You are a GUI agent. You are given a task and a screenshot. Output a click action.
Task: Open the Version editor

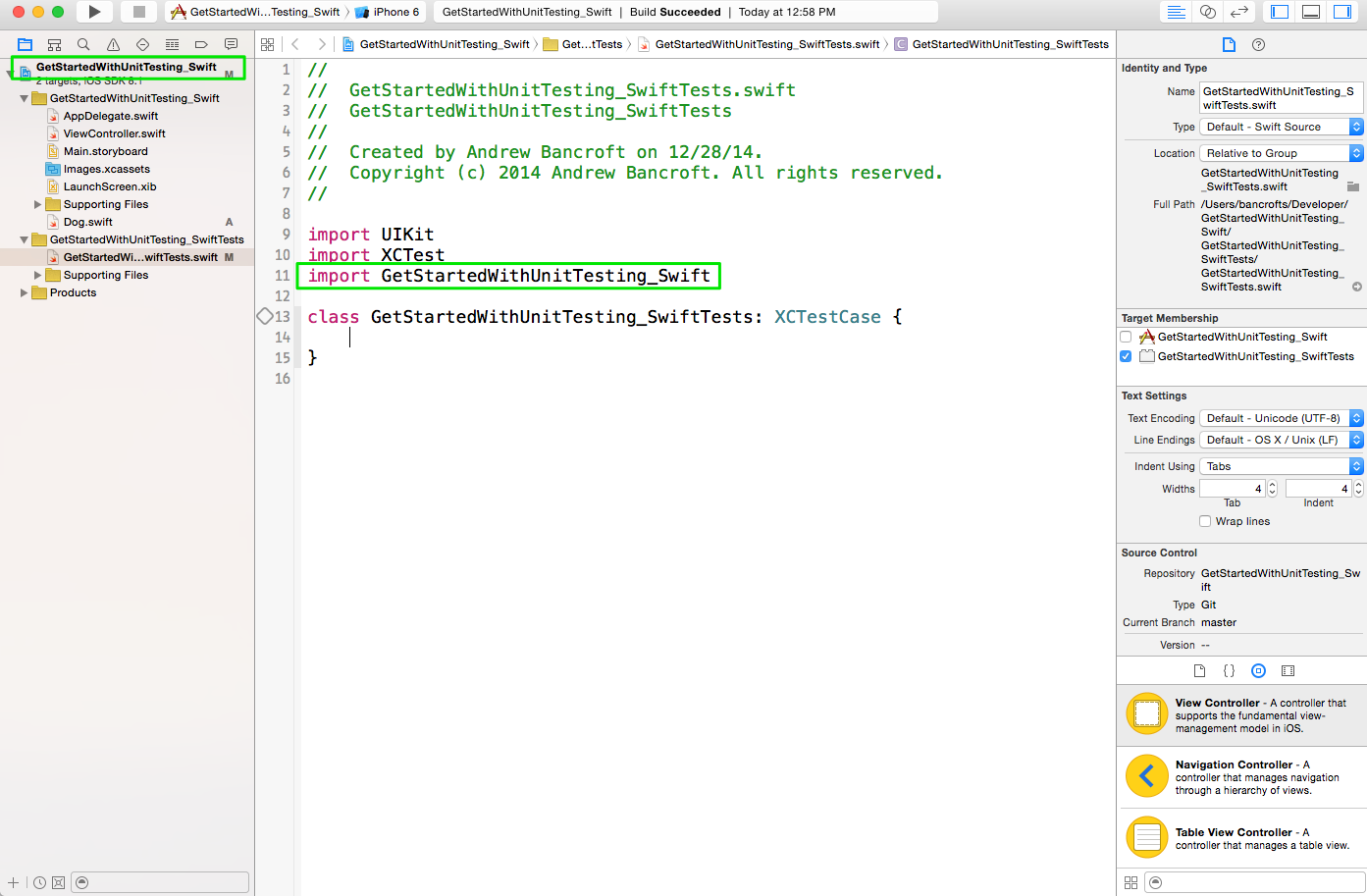pos(1239,12)
